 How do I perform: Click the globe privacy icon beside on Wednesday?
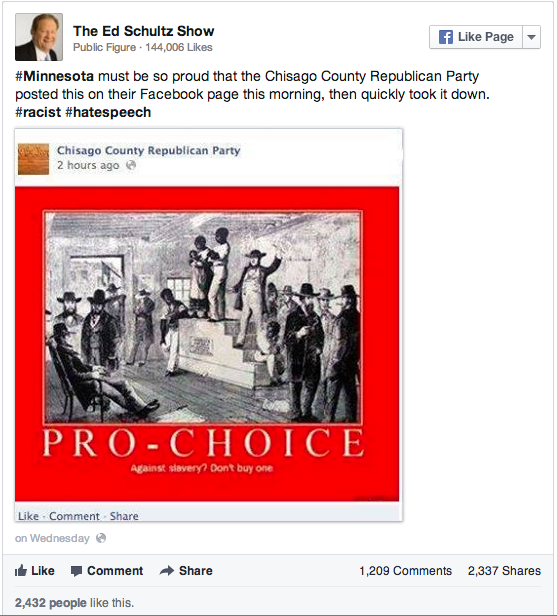click(x=101, y=538)
